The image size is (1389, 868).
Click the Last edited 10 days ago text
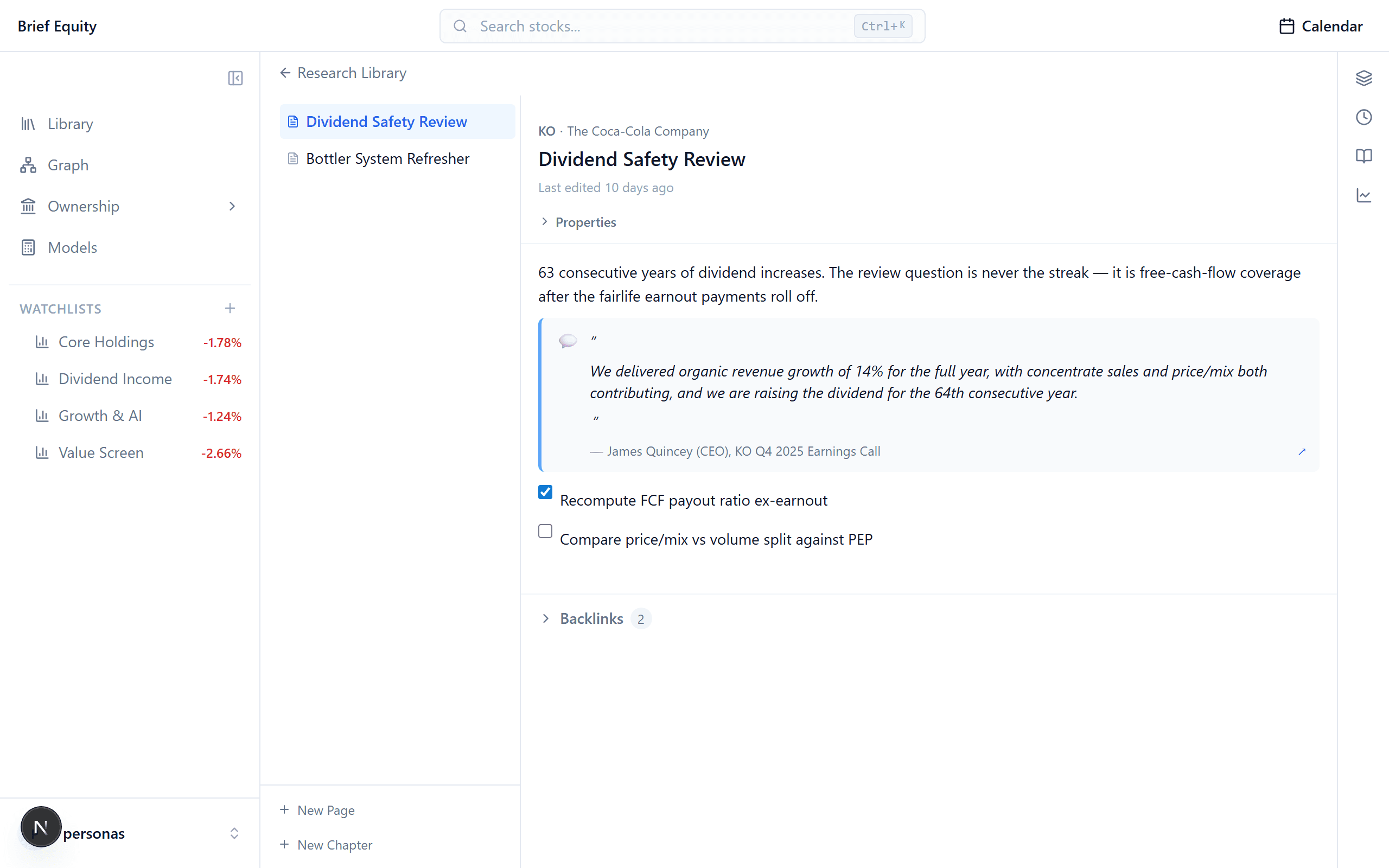coord(606,188)
